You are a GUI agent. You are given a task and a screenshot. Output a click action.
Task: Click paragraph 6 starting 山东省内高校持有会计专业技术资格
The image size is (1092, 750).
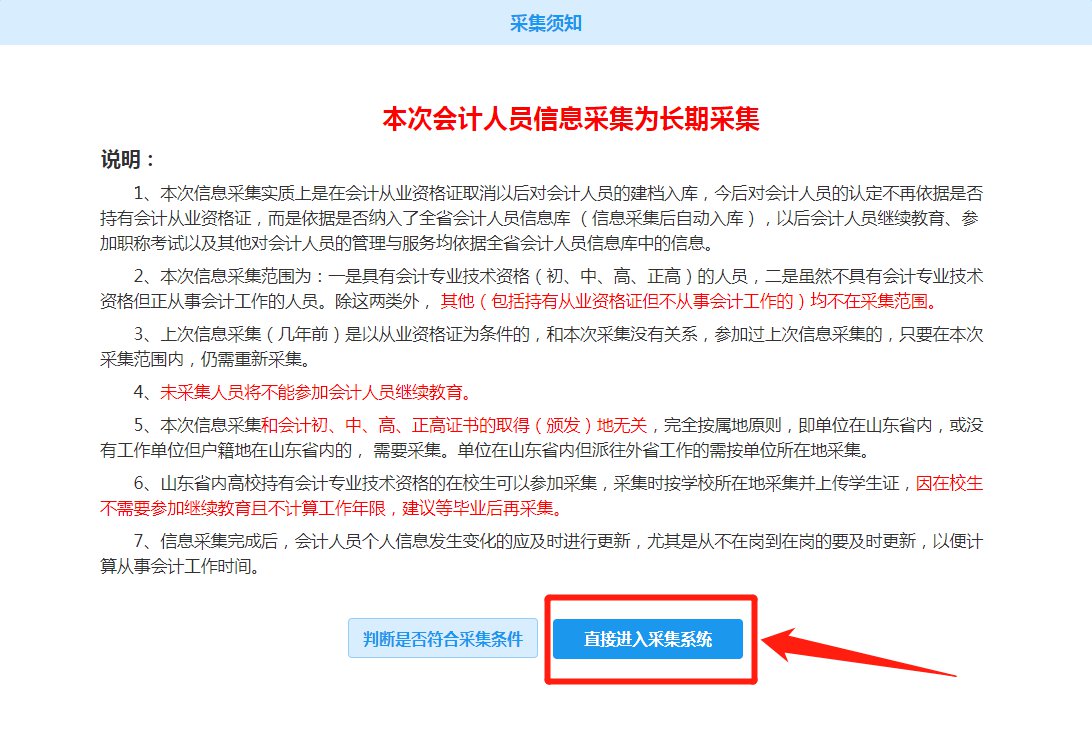click(542, 495)
